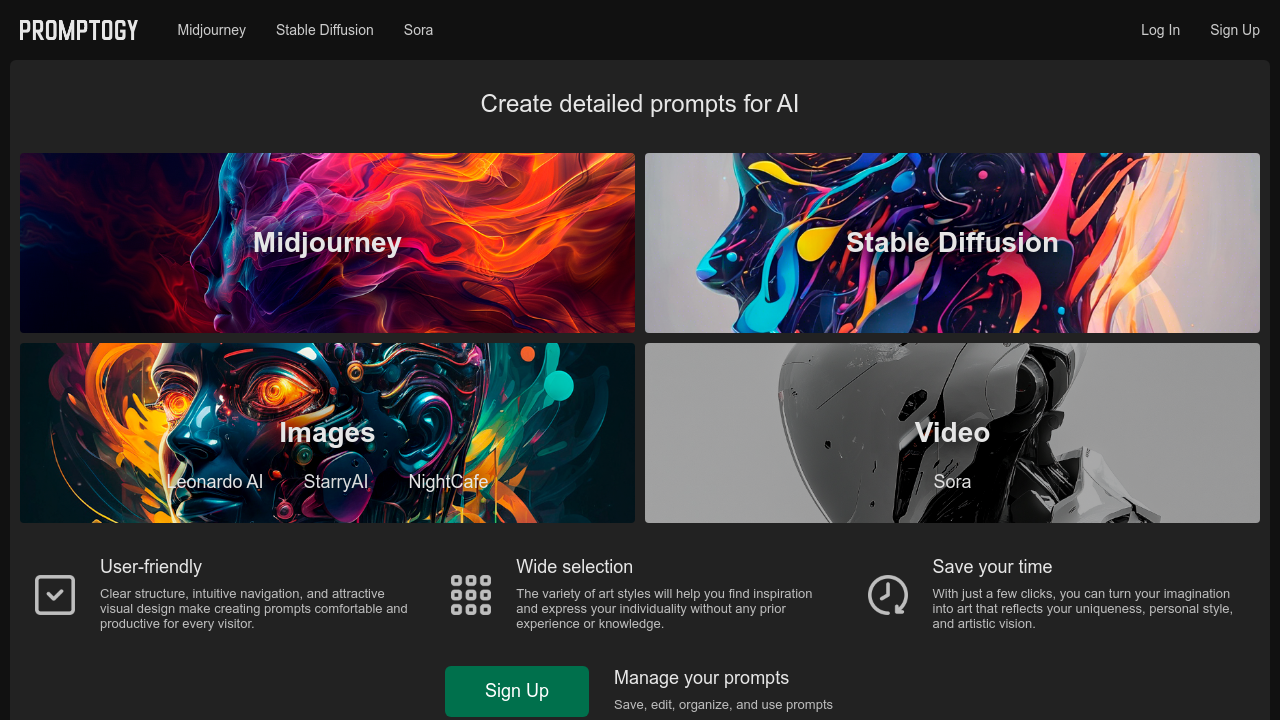Open Stable Diffusion in the top navigation

point(324,30)
